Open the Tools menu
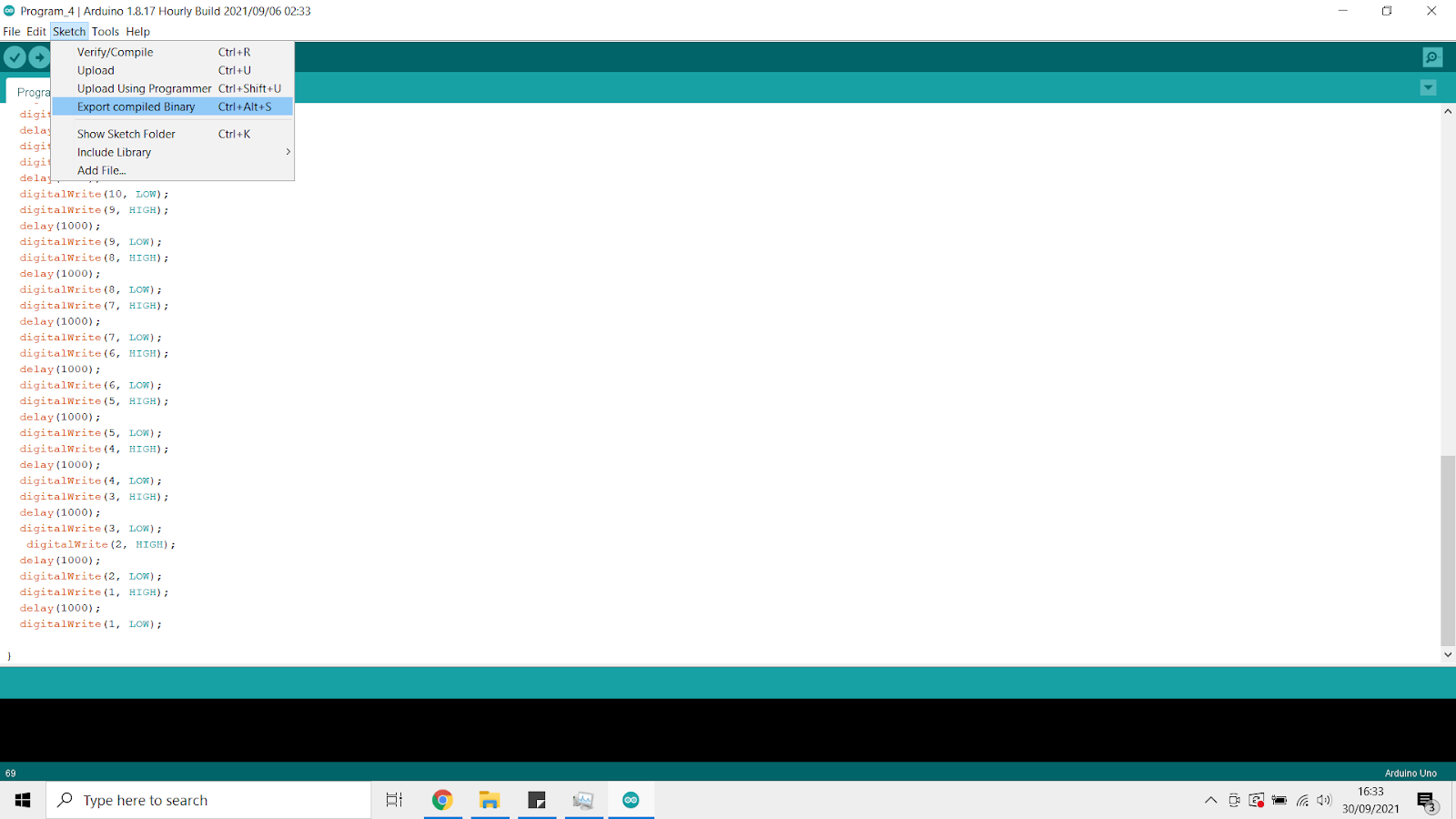Screen dimensions: 1456x819 click(x=106, y=32)
